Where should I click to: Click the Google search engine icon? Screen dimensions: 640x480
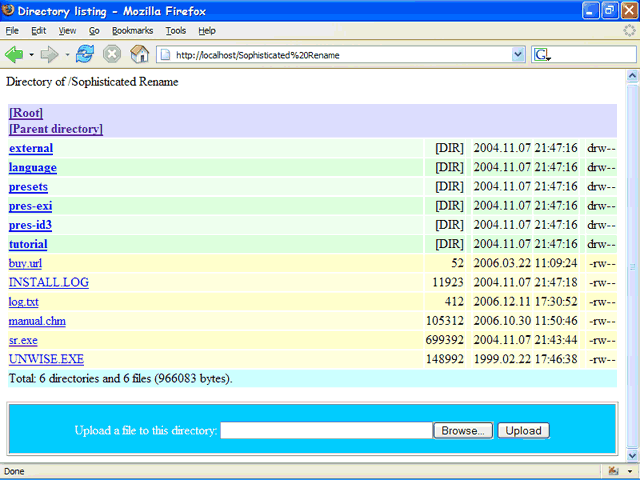541,54
